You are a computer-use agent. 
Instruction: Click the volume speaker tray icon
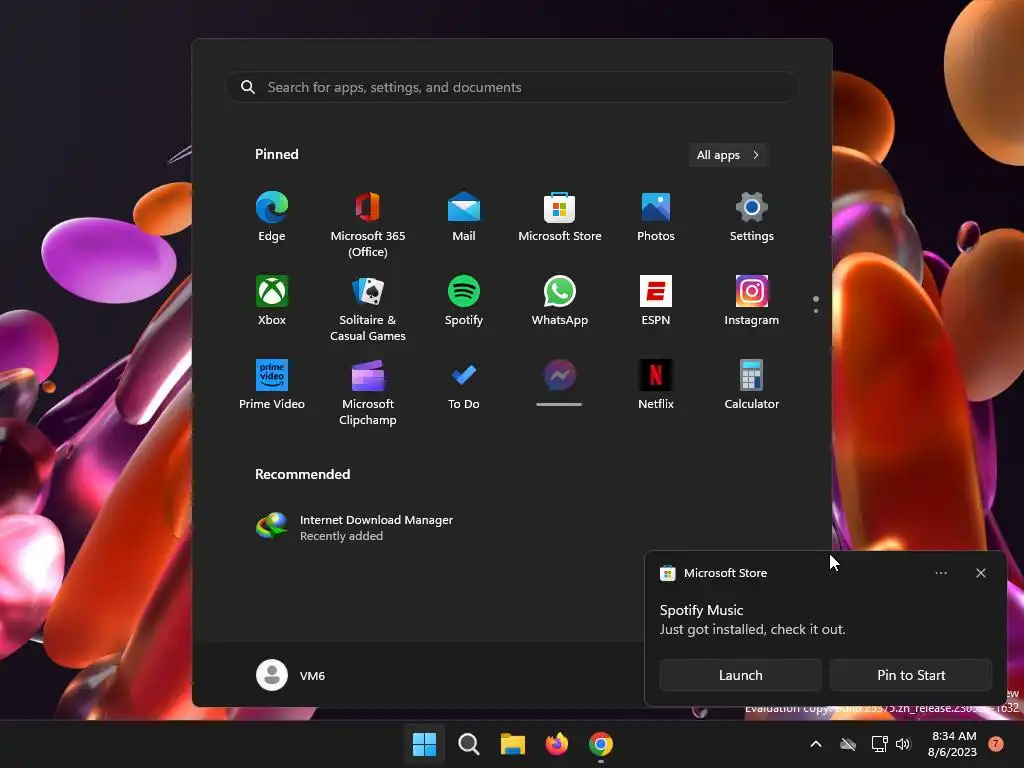(903, 744)
